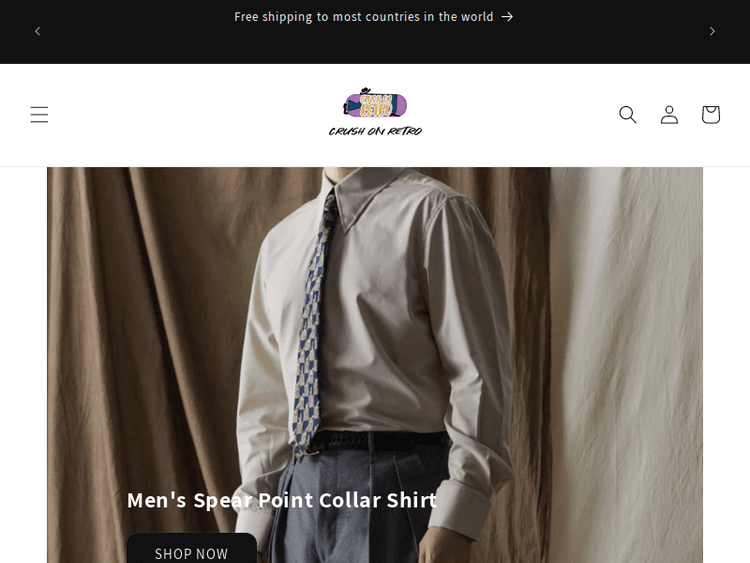Image resolution: width=750 pixels, height=563 pixels.
Task: Click the shirt cuff on model's sleeve
Action: pyautogui.click(x=463, y=509)
